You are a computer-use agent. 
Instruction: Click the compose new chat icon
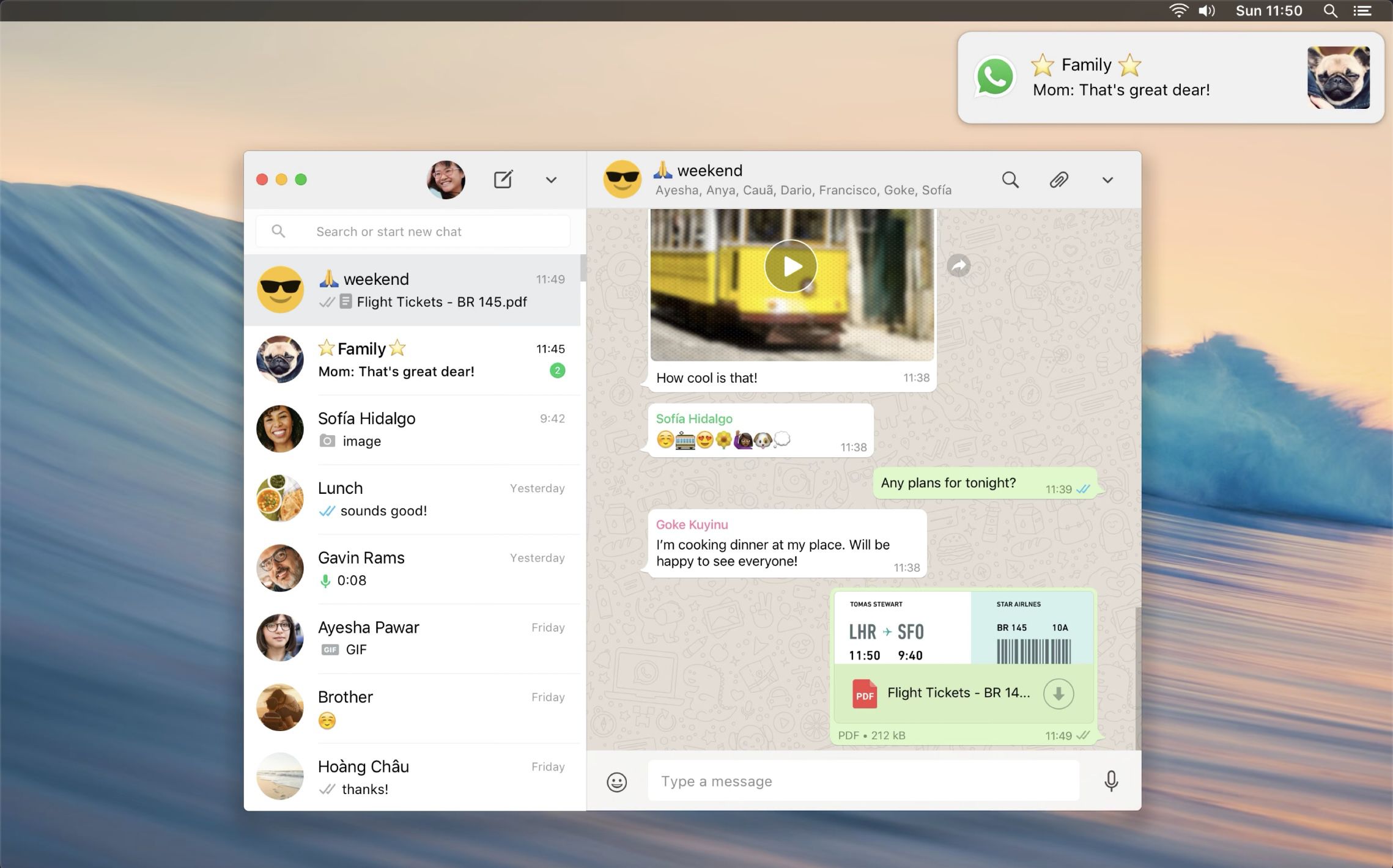click(x=503, y=180)
